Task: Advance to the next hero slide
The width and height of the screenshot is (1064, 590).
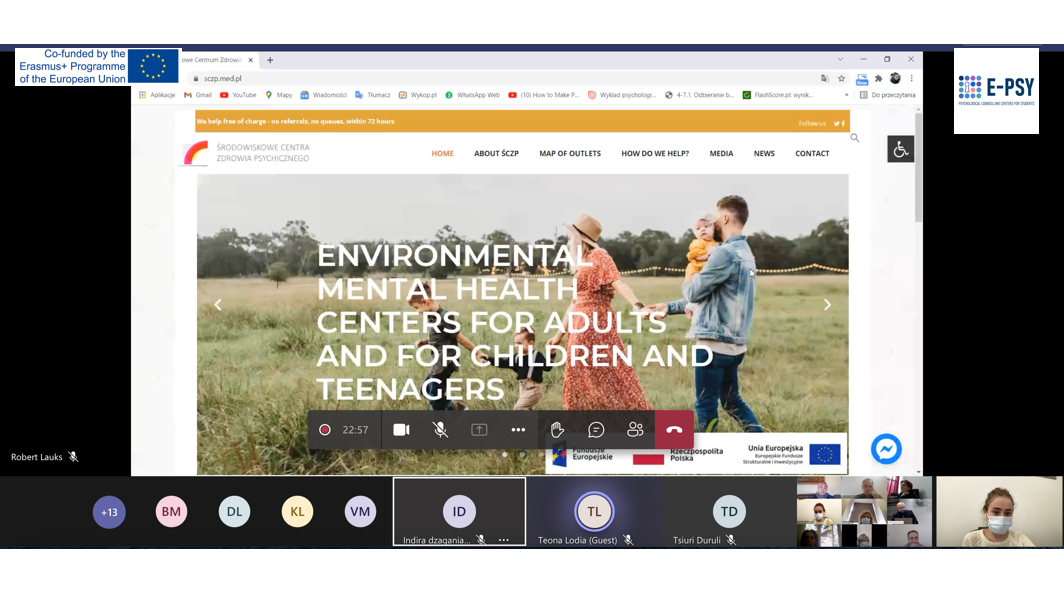Action: tap(827, 305)
